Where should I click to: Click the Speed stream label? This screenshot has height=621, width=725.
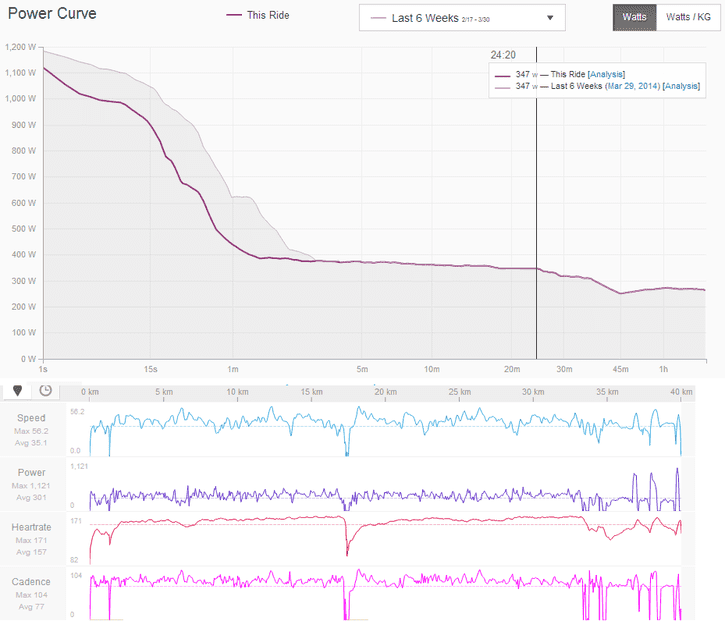pyautogui.click(x=31, y=418)
